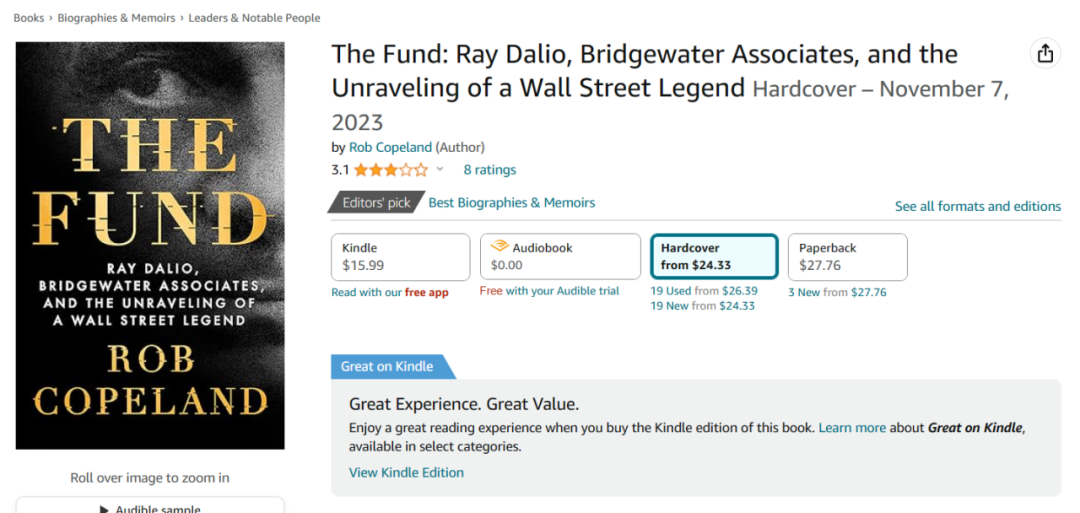
Task: Expand the ratings breakdown chevron
Action: [440, 170]
